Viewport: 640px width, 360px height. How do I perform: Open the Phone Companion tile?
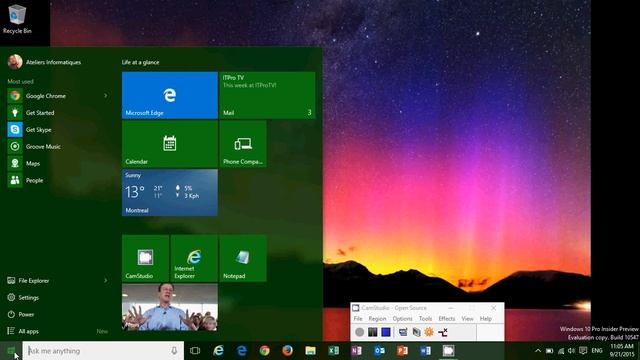pyautogui.click(x=243, y=144)
